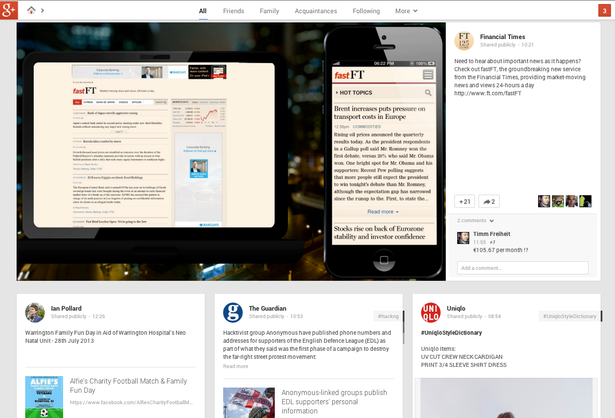Click the #hacking hashtag tag
The width and height of the screenshot is (615, 418).
(388, 316)
